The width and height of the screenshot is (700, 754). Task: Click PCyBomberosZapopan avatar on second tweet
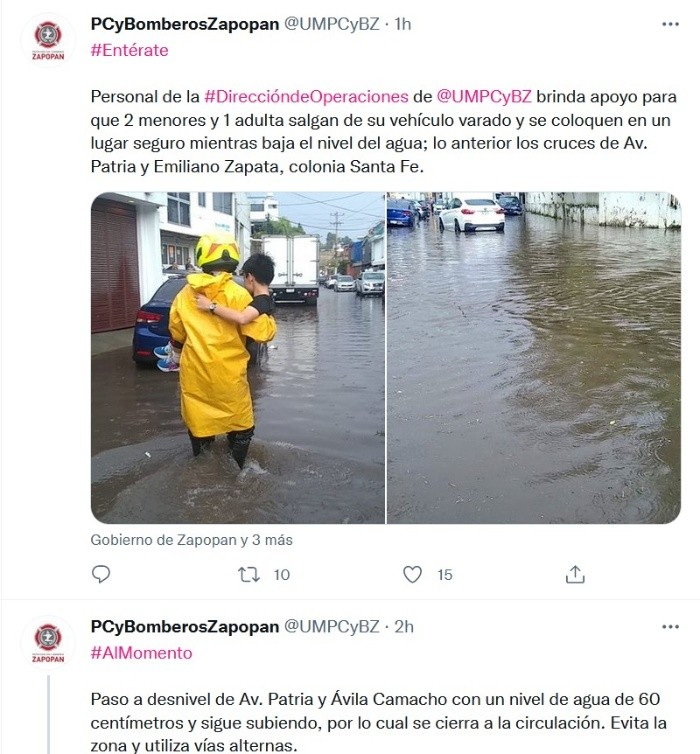(48, 643)
